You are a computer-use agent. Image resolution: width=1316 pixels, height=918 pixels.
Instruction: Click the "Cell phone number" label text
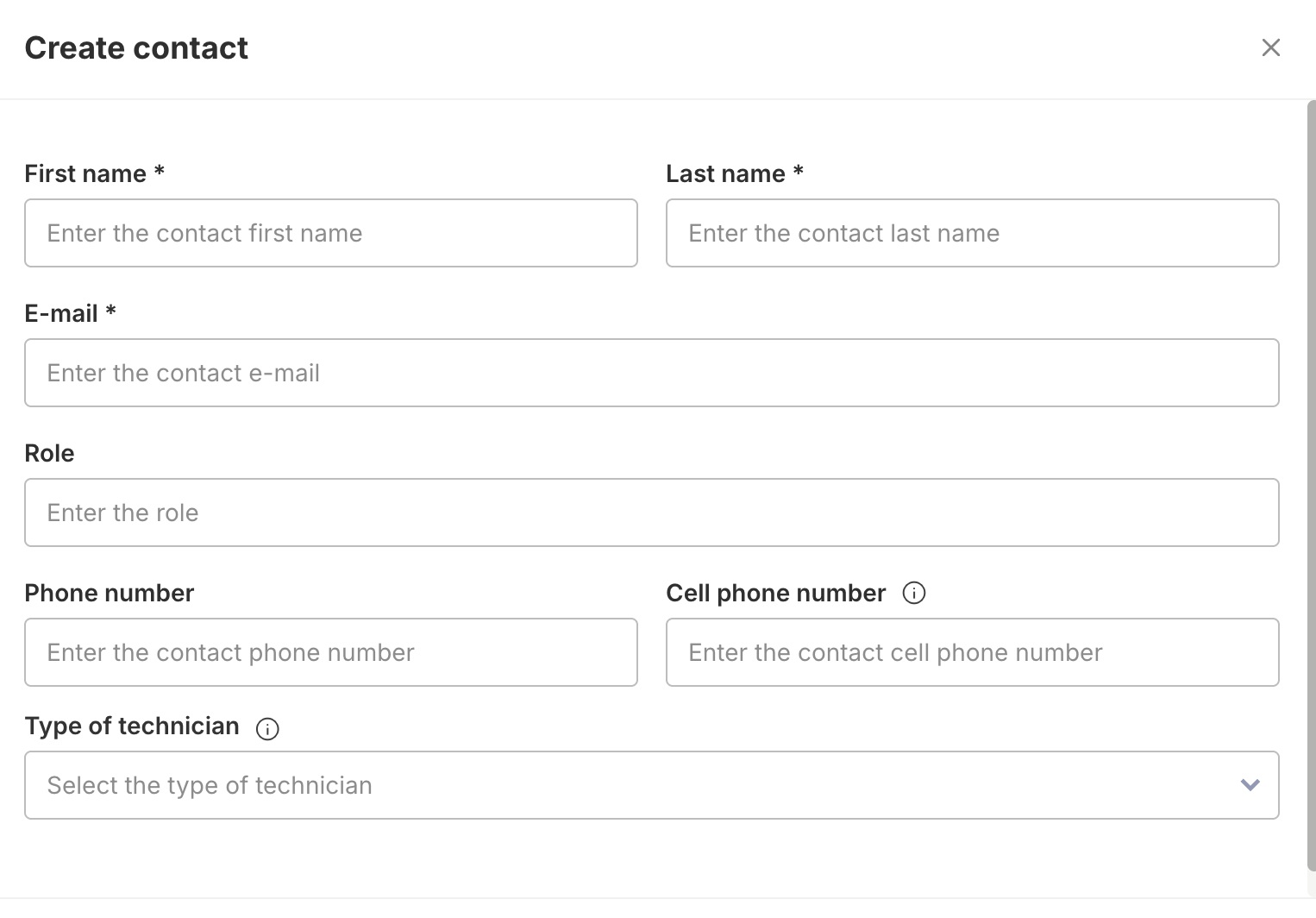(775, 594)
